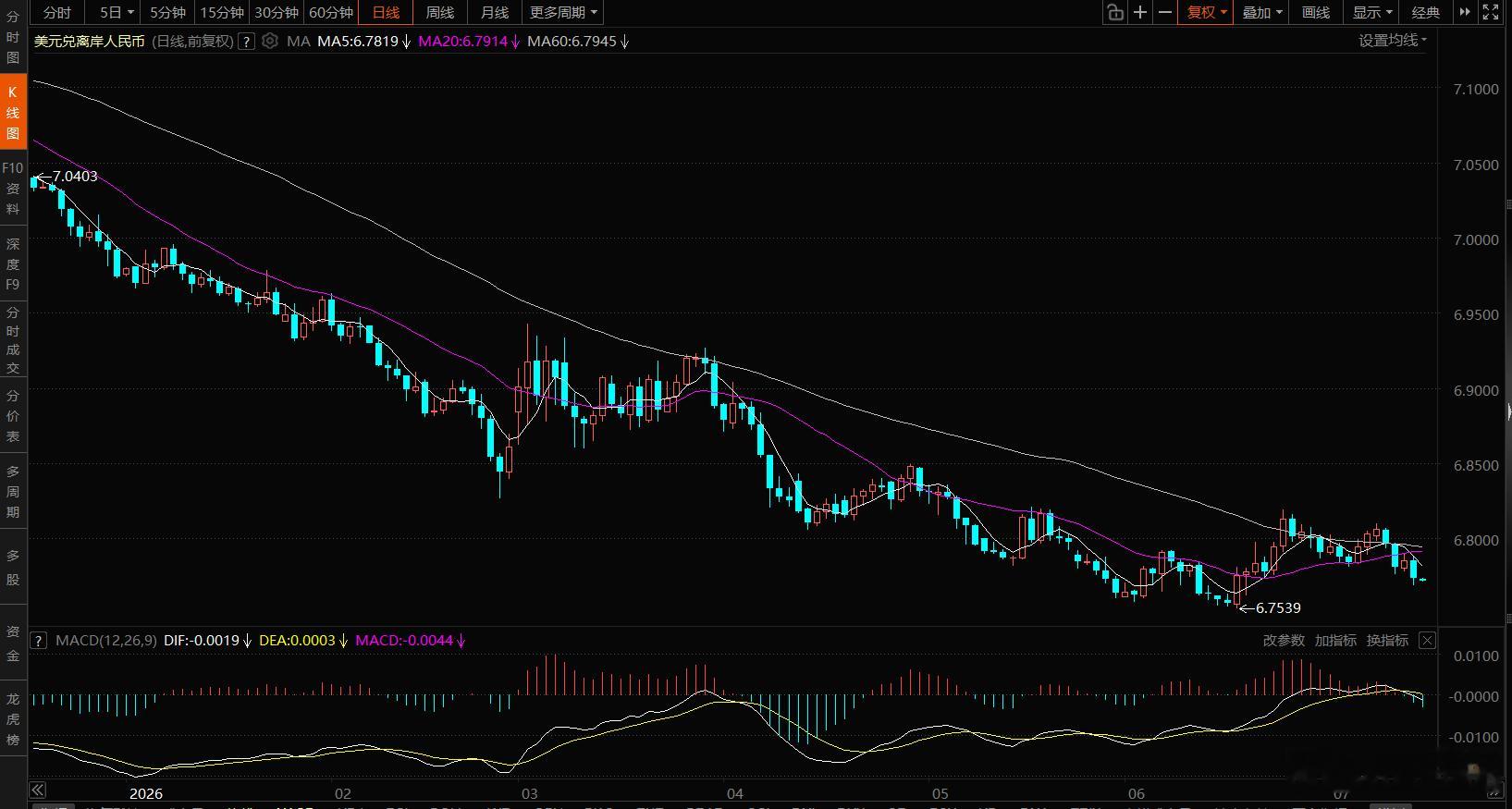Open 资金 in left sidebar

[x=13, y=644]
